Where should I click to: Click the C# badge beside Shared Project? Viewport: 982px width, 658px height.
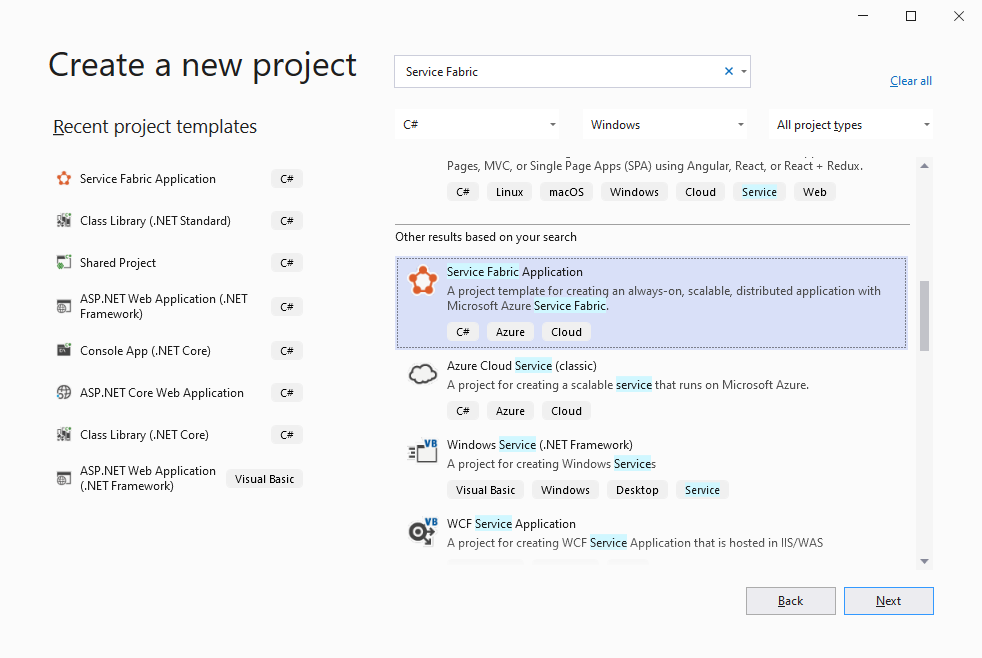click(x=287, y=263)
